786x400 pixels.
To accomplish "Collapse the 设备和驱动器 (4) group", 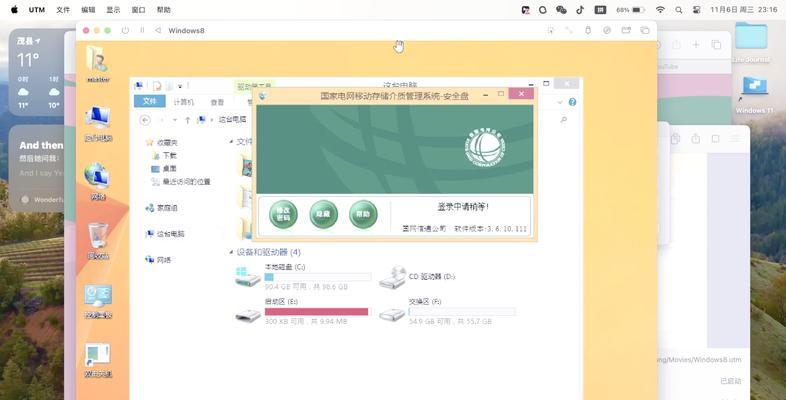I will [231, 252].
